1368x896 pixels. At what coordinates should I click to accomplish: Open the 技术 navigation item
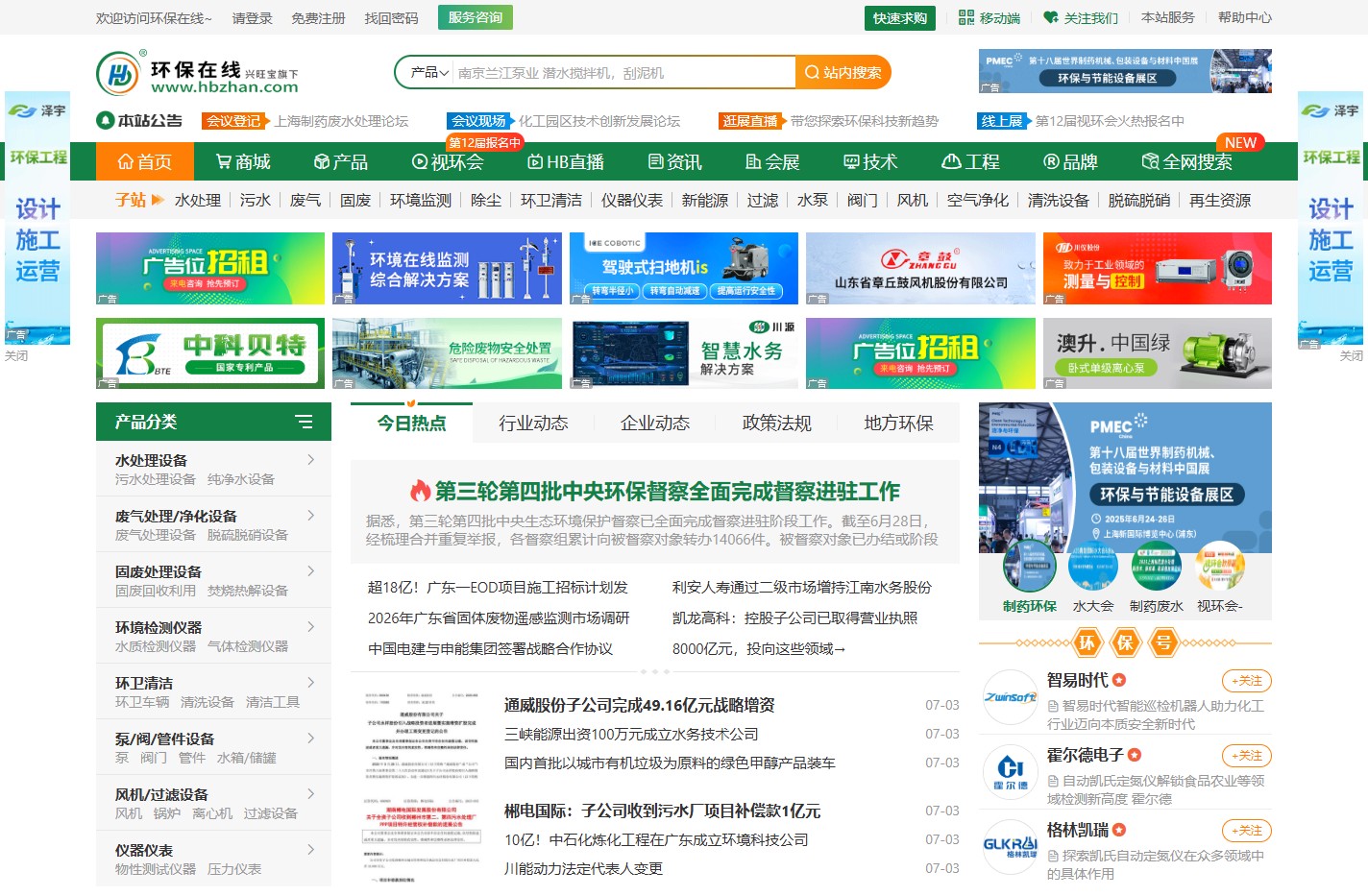click(x=871, y=161)
